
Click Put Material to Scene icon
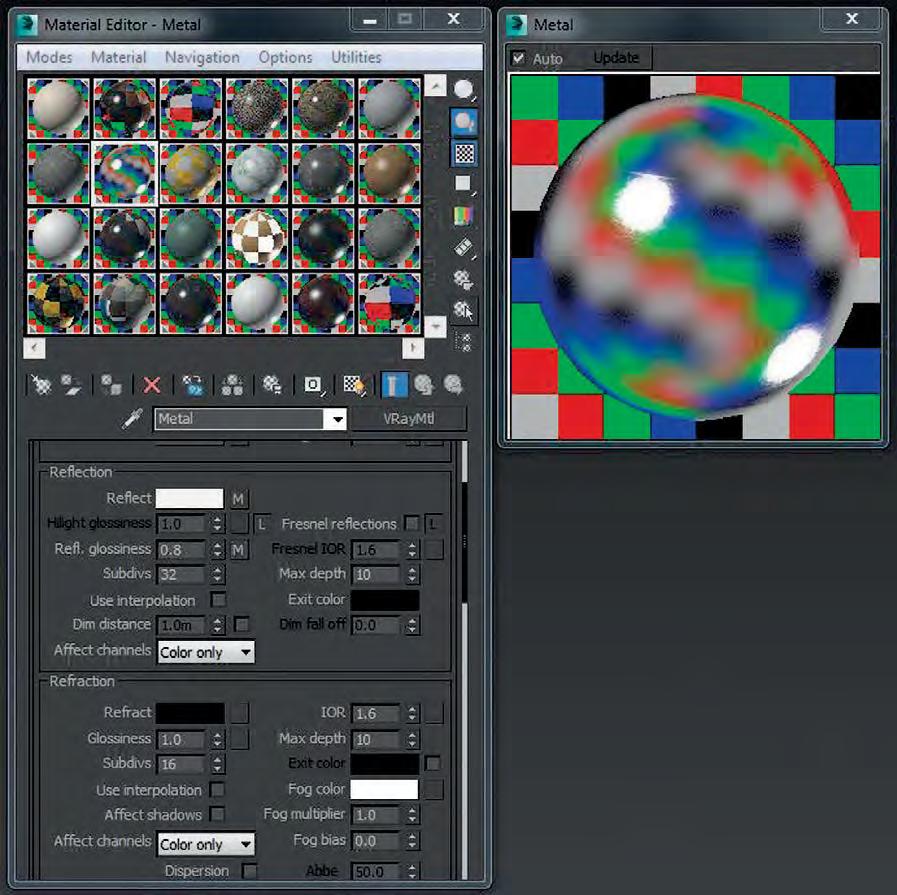(72, 385)
